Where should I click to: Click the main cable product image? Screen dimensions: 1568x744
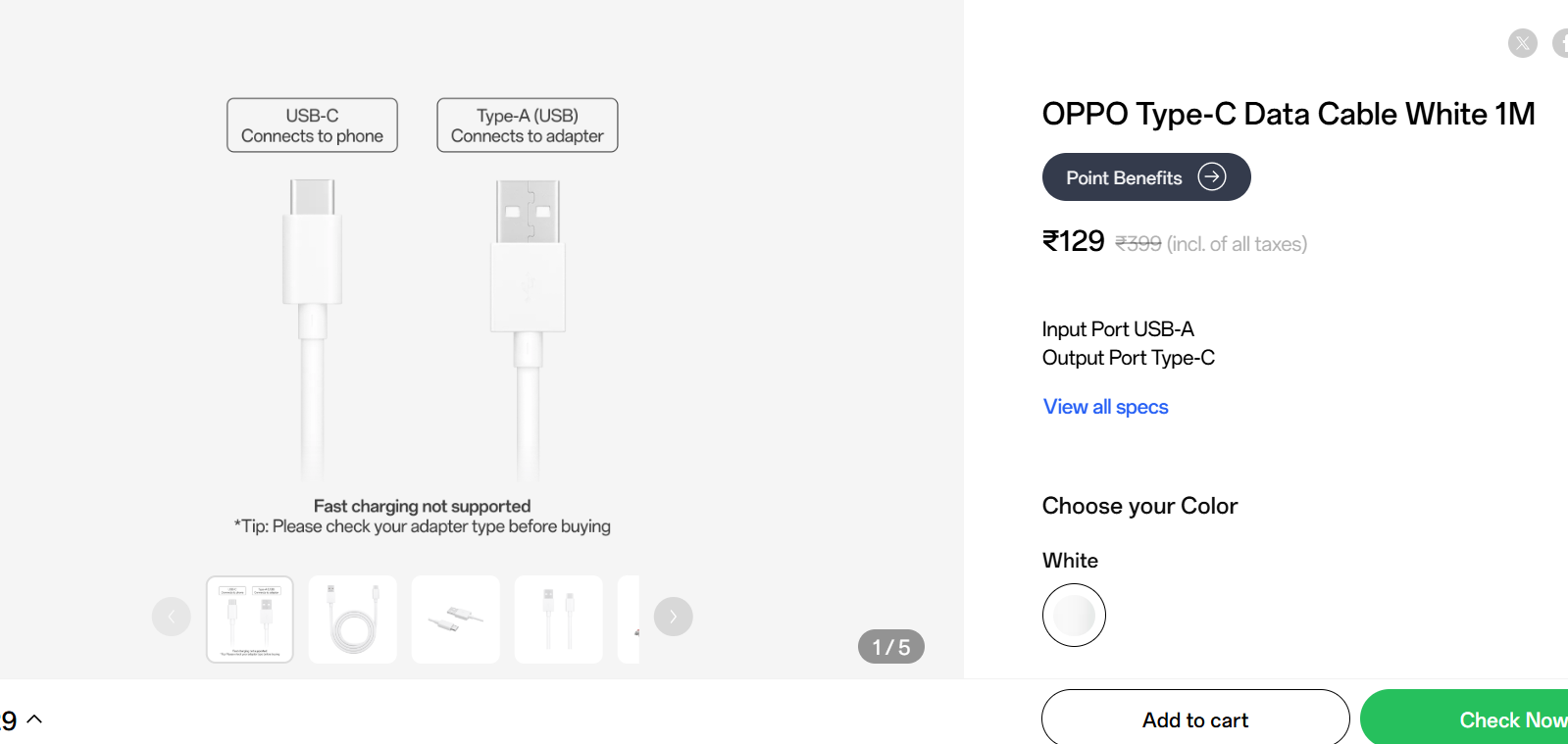pyautogui.click(x=422, y=314)
